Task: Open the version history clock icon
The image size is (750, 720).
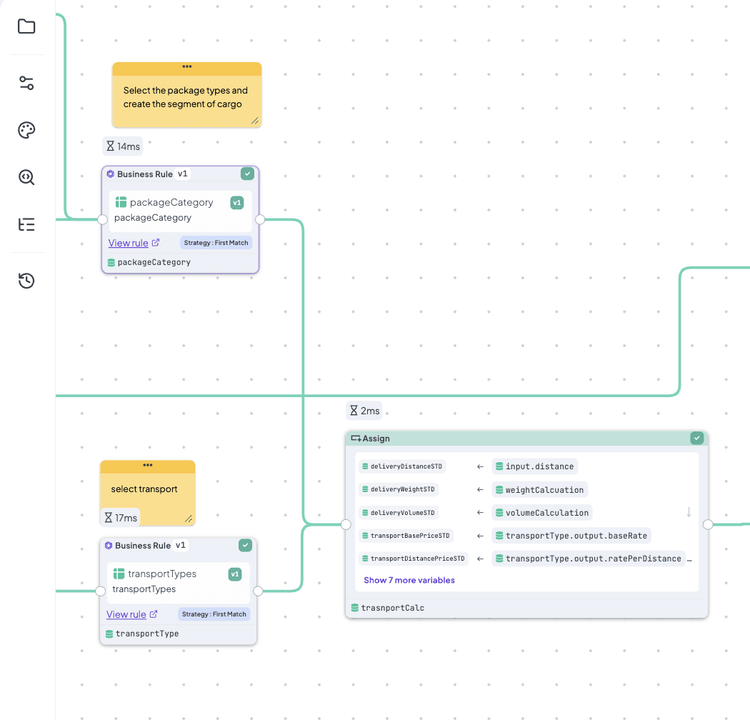Action: click(x=27, y=281)
